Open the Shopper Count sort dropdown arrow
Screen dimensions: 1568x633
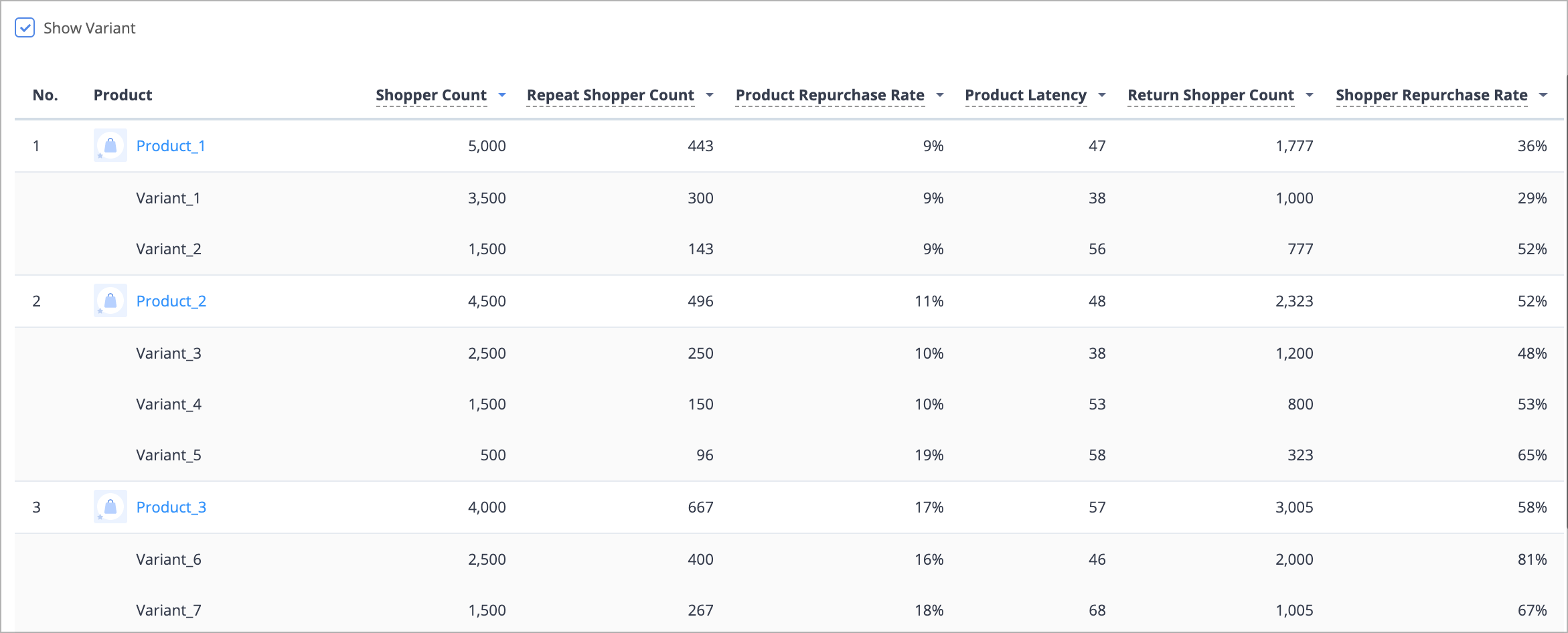pos(502,95)
